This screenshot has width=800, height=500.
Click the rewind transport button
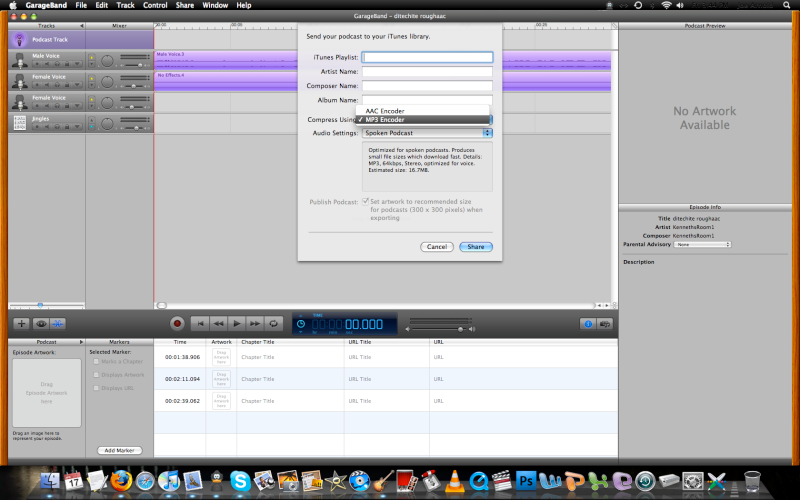pyautogui.click(x=218, y=323)
